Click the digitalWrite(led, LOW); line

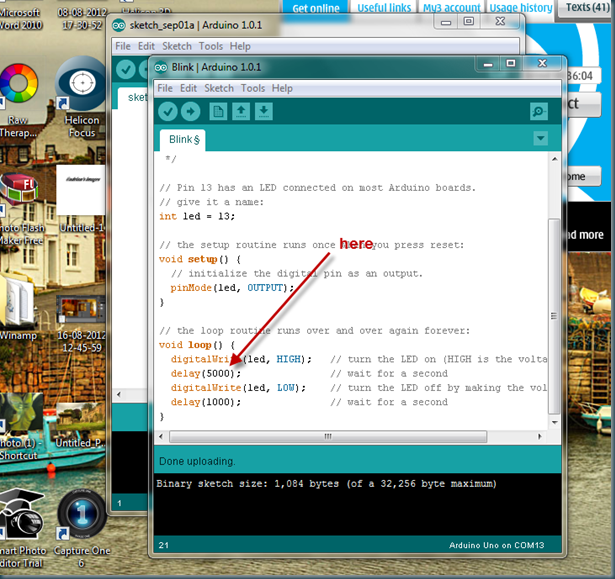point(238,388)
